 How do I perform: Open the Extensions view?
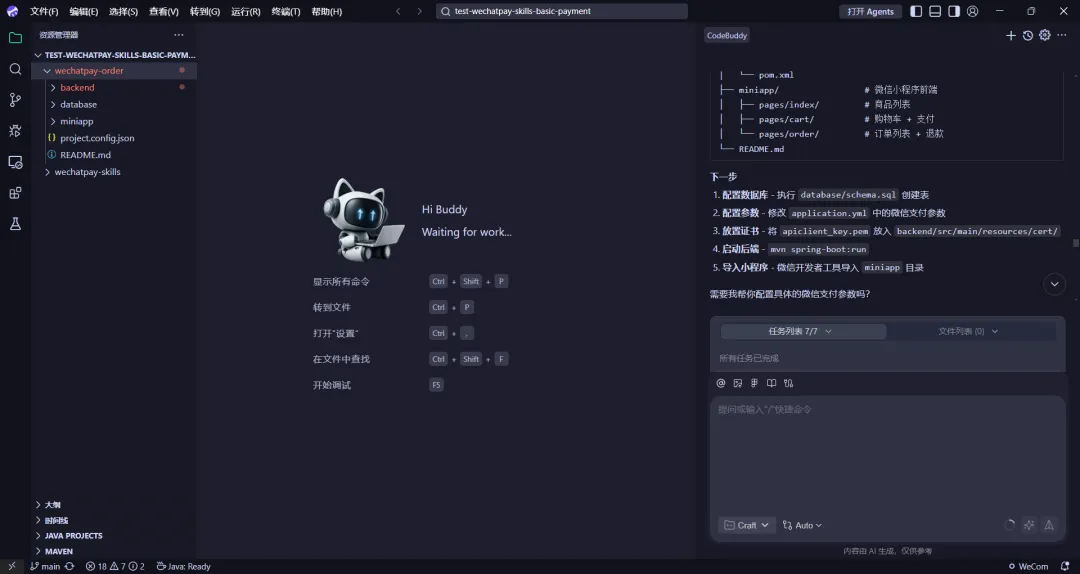click(15, 193)
